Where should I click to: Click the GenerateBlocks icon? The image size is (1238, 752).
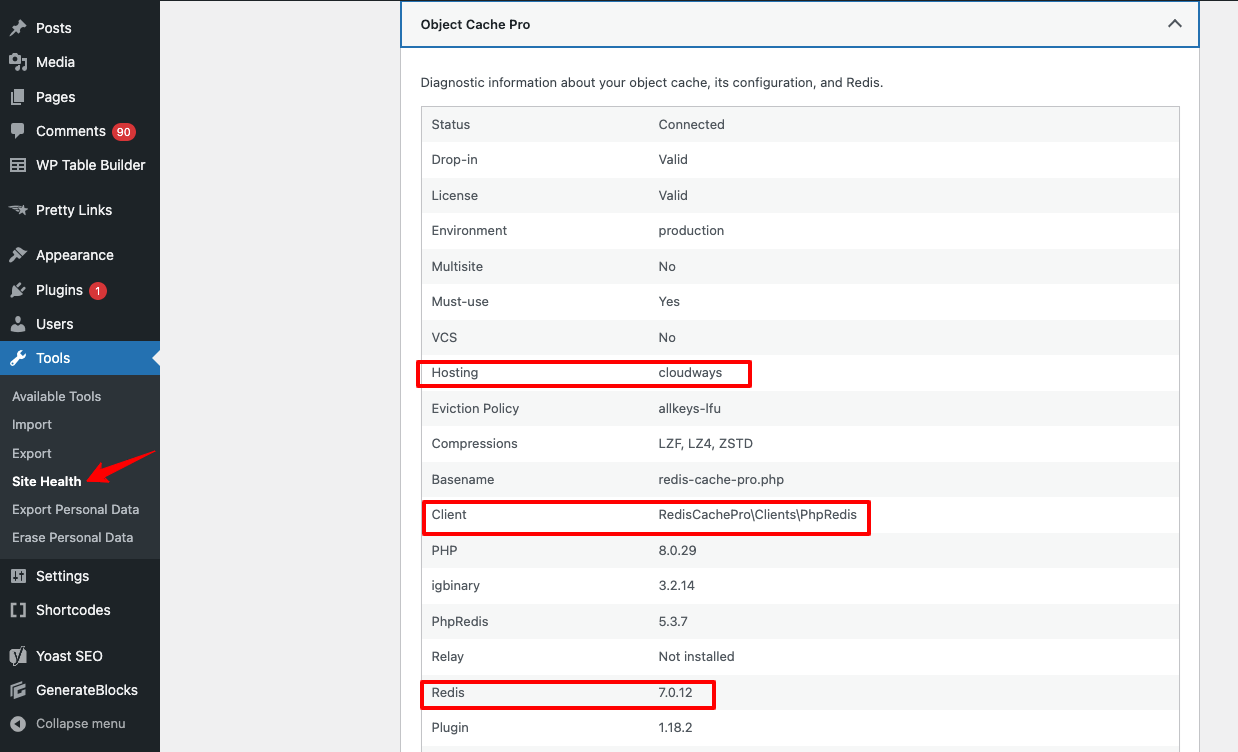18,690
